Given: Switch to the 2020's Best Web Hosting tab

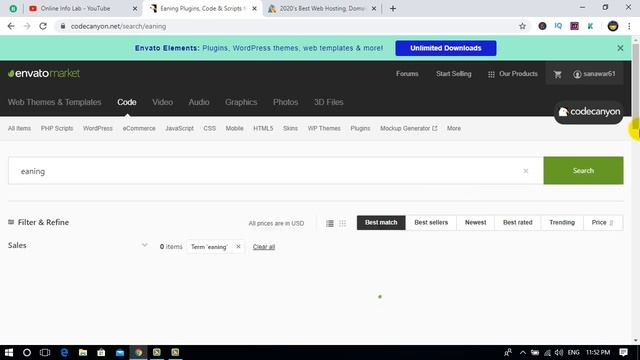Looking at the screenshot, I should click(322, 9).
